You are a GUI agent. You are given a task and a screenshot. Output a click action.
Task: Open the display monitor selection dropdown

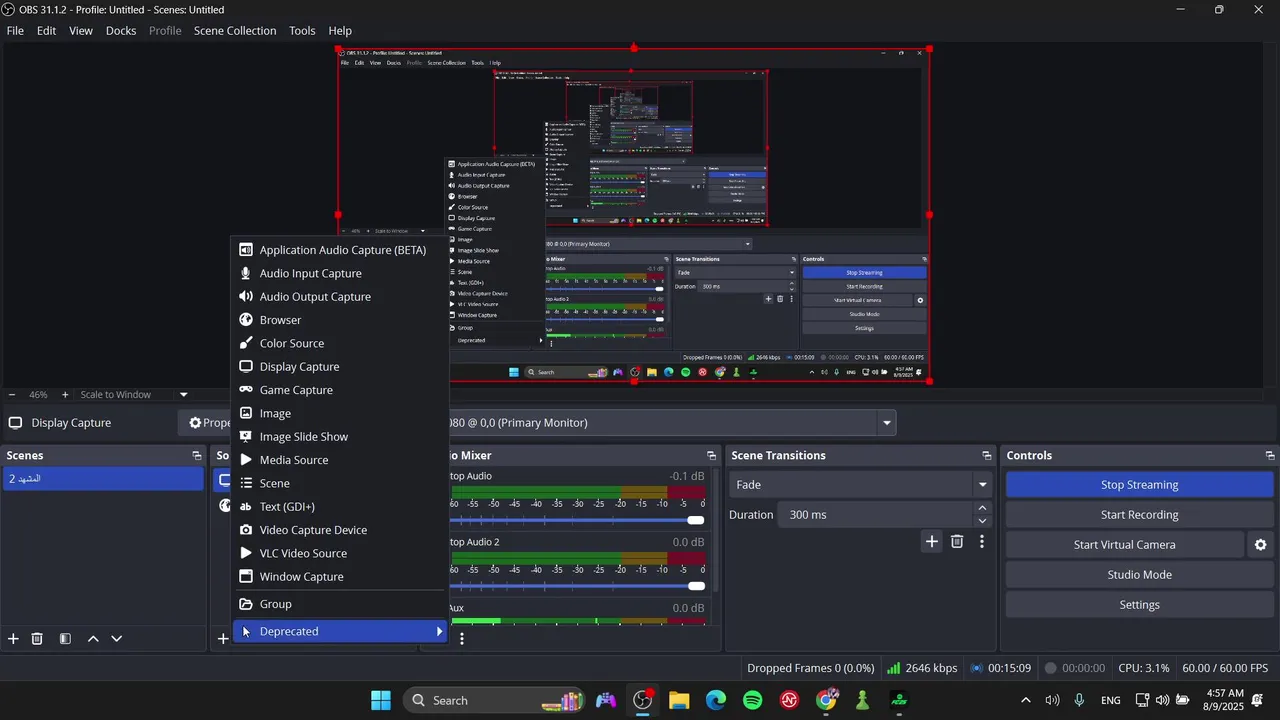886,423
